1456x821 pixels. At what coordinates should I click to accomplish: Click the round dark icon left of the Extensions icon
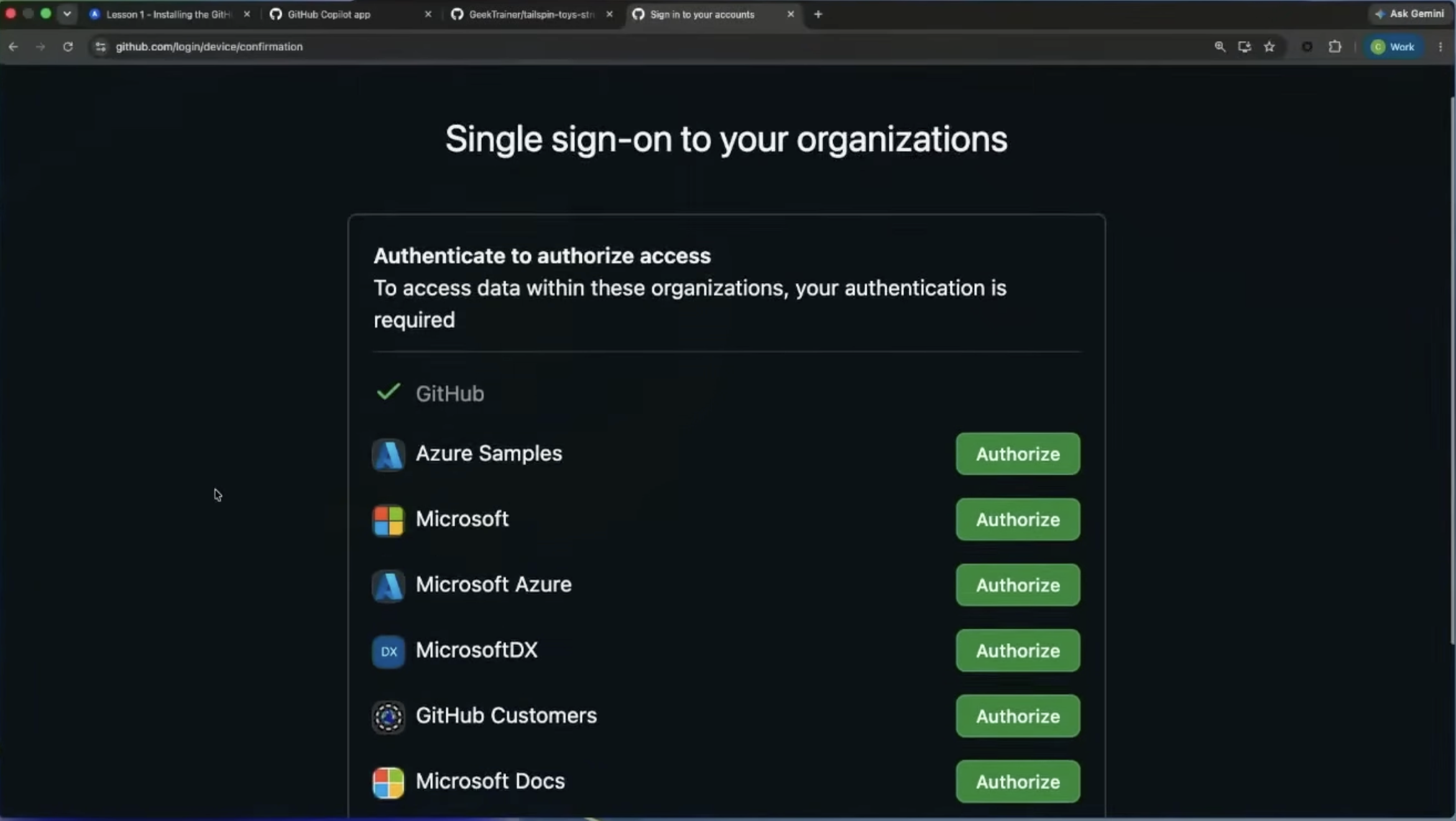click(x=1307, y=47)
